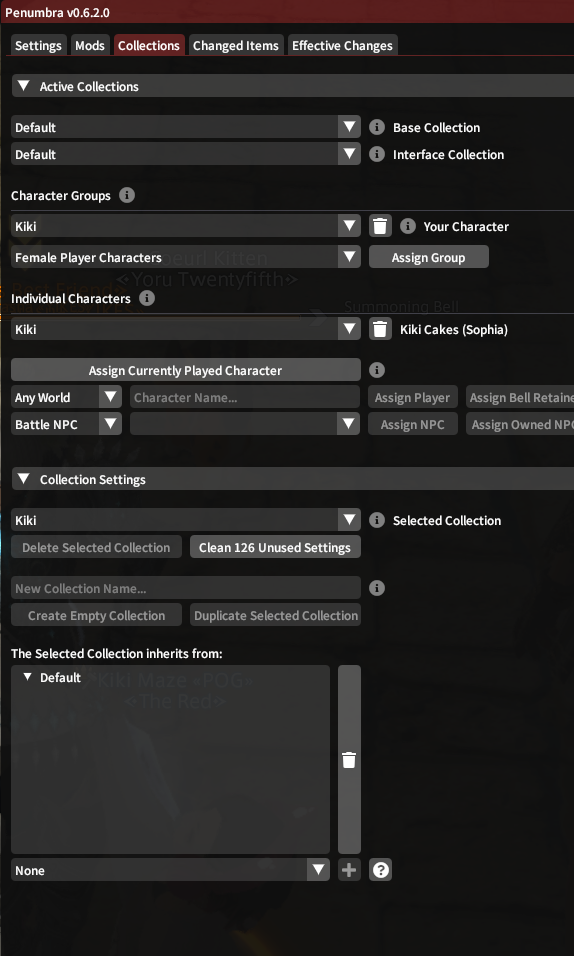The image size is (574, 956).
Task: Click info icon next to Your Character
Action: point(407,226)
